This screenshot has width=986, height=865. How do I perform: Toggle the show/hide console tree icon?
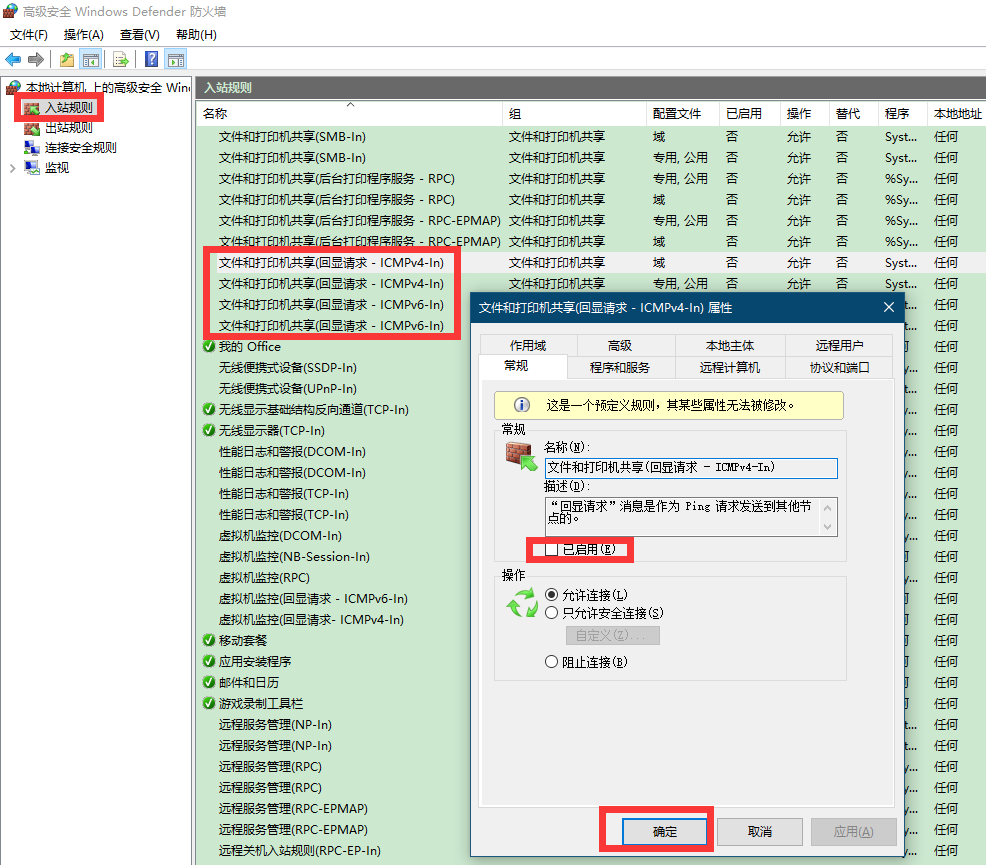[91, 60]
